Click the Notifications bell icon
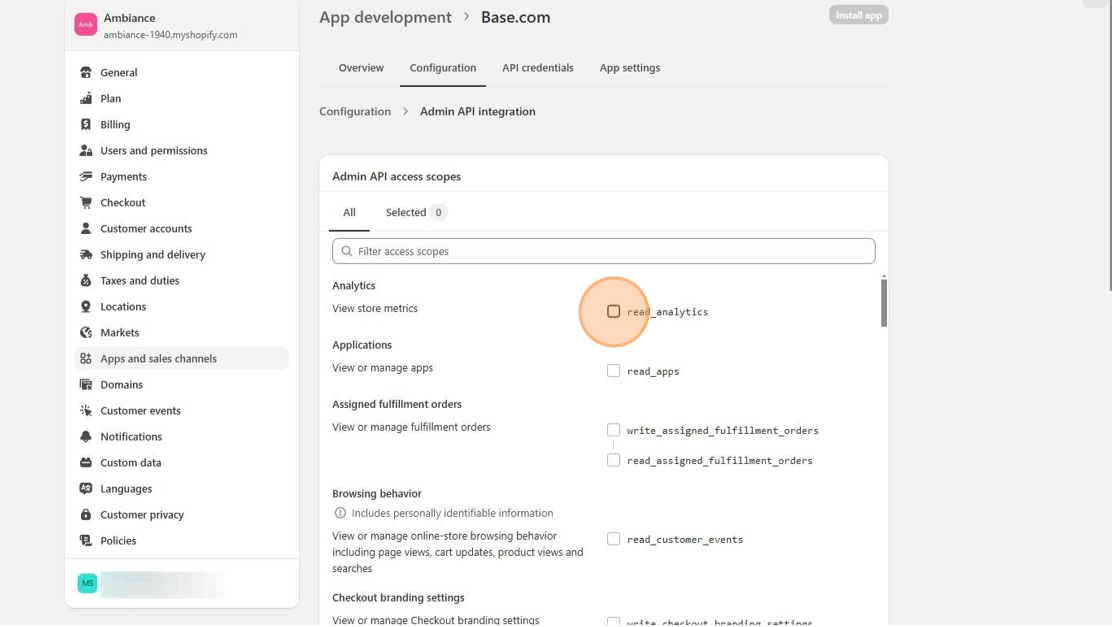1112x627 pixels. (86, 437)
